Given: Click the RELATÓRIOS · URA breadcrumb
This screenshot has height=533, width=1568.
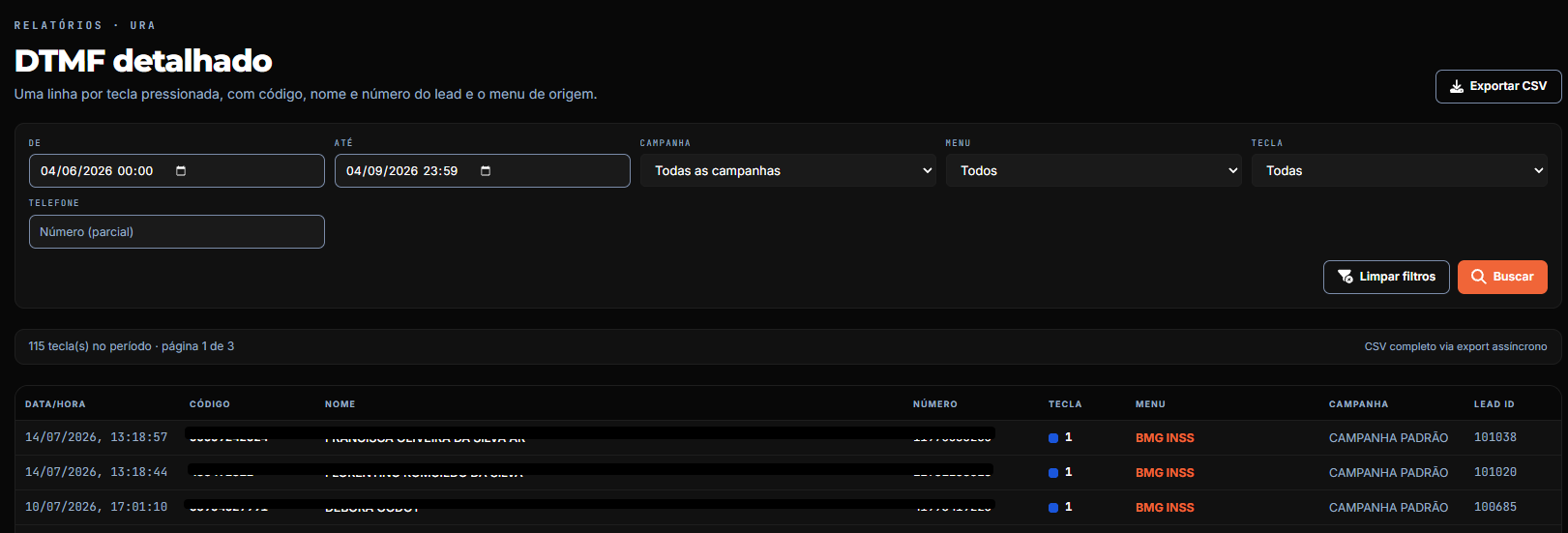Looking at the screenshot, I should (84, 25).
